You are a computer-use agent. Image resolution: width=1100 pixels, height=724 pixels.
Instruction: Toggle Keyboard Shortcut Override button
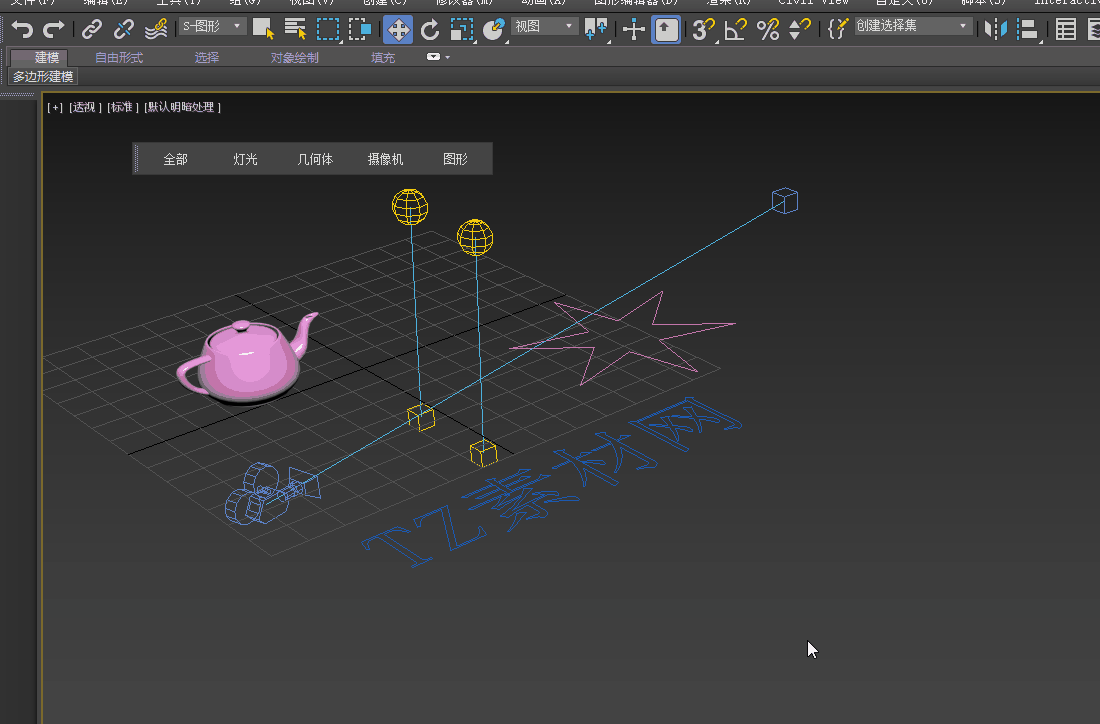click(x=666, y=29)
